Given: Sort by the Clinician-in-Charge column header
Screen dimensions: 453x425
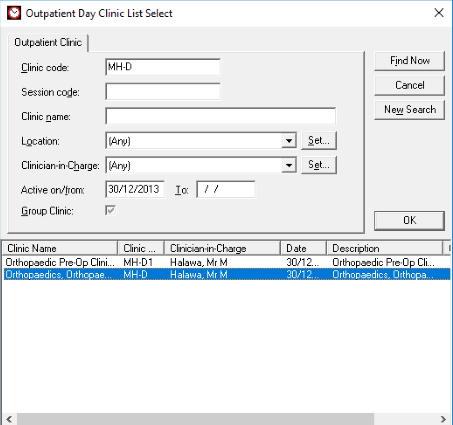Looking at the screenshot, I should point(222,248).
